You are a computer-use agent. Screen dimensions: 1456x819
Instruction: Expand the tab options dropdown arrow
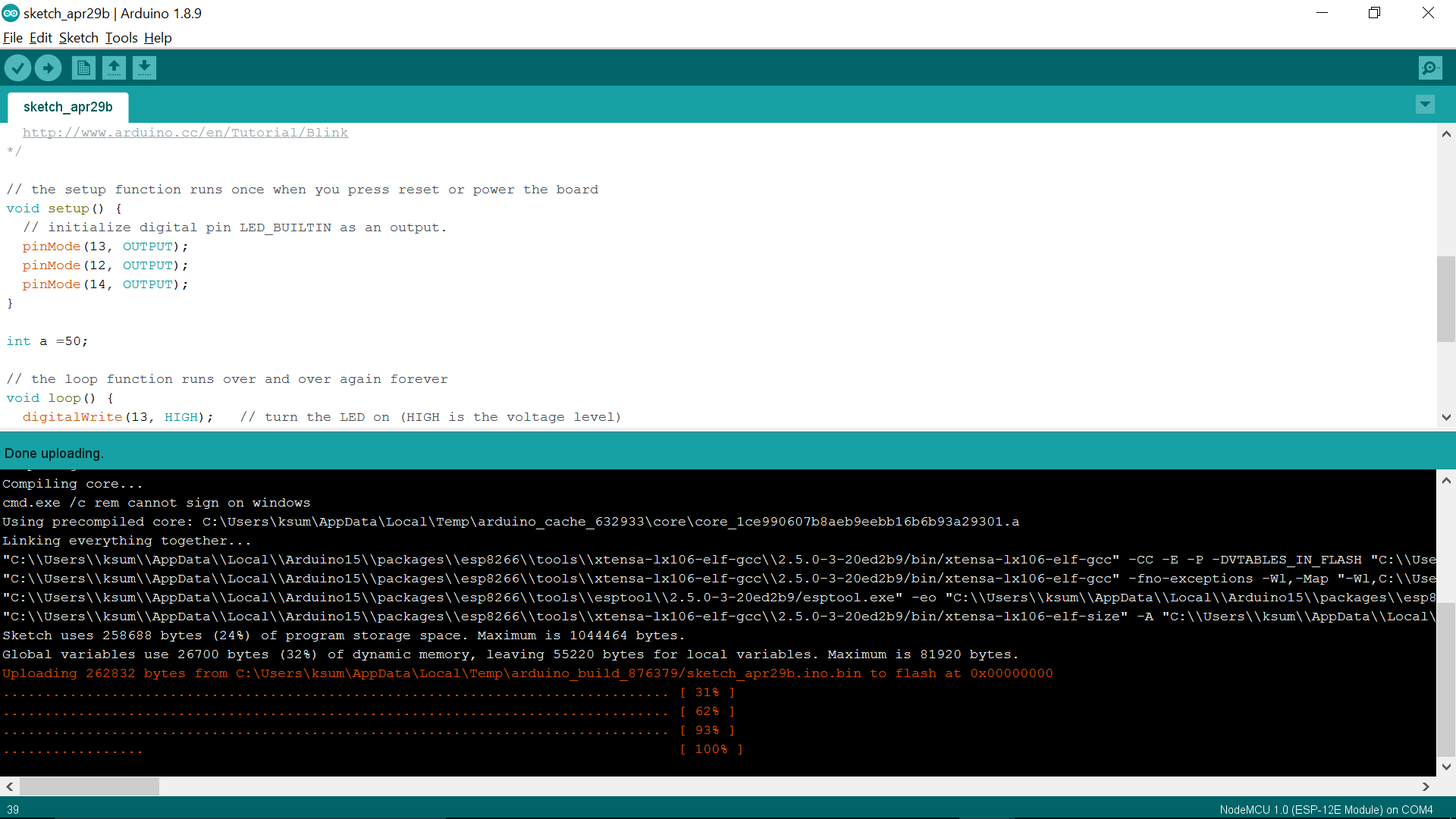1425,105
